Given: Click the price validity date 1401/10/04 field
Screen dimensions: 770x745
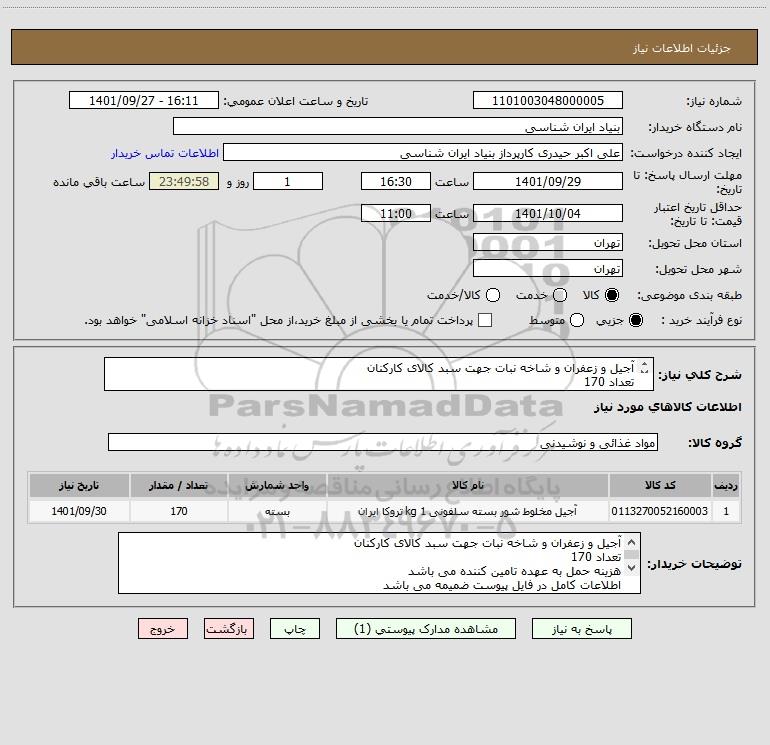Looking at the screenshot, I should tap(548, 213).
